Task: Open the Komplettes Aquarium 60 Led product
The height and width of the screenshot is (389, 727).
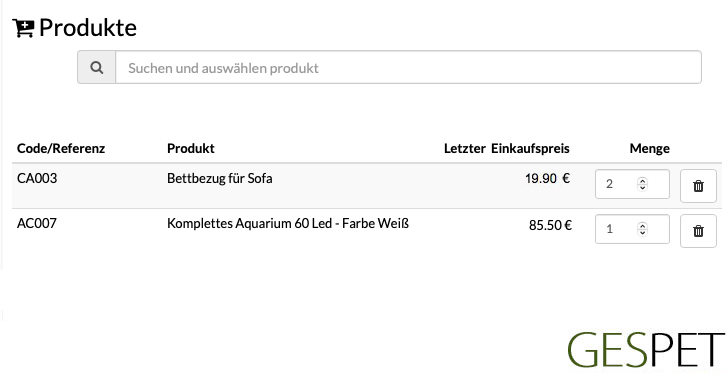Action: tap(287, 223)
